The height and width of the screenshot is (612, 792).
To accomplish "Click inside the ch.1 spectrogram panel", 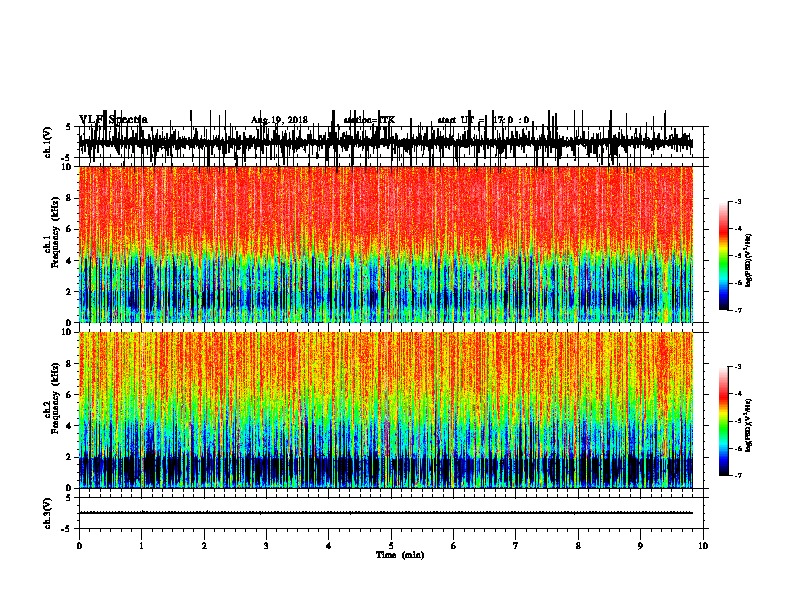I will tap(386, 244).
